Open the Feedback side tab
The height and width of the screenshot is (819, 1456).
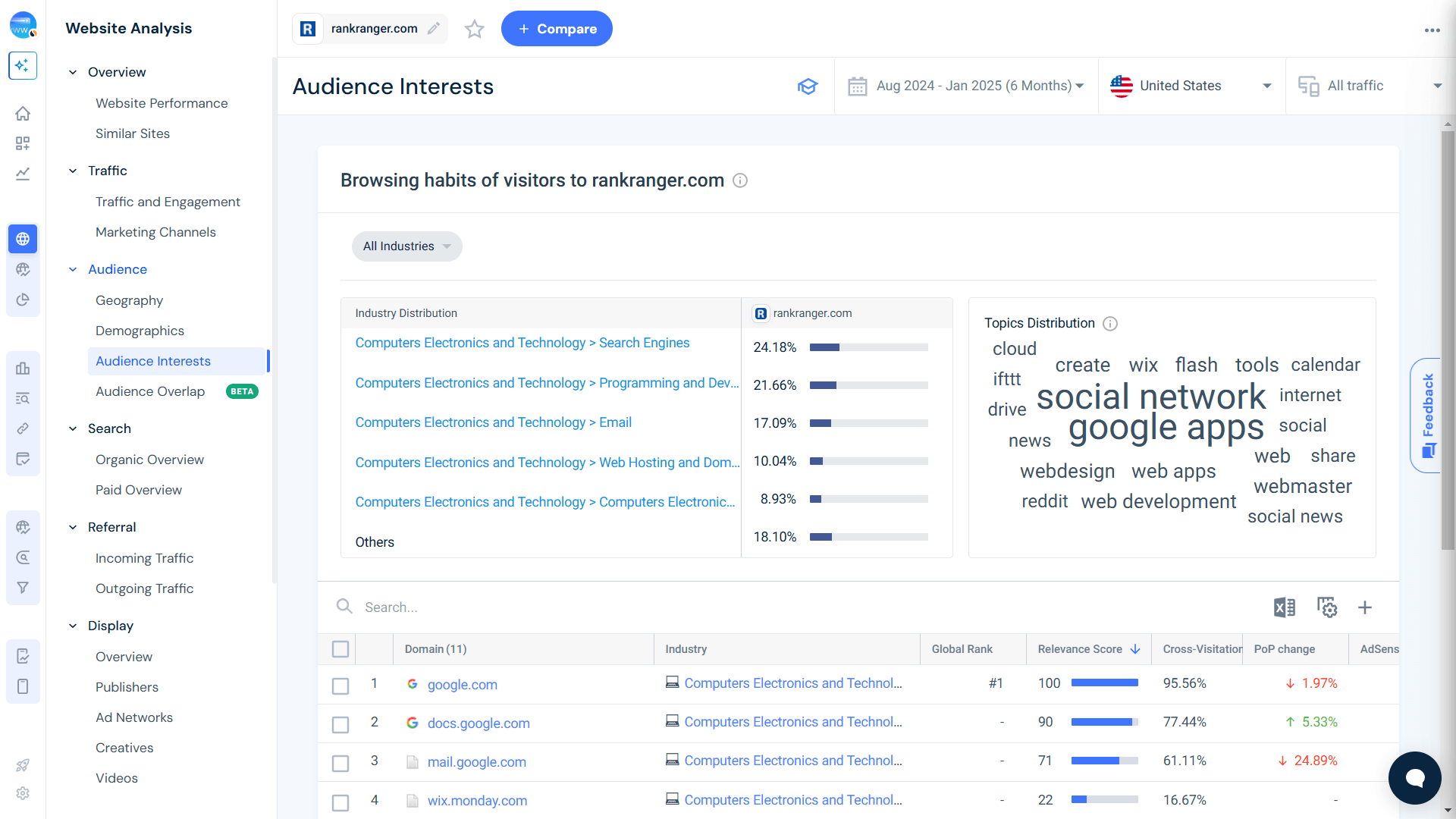point(1427,416)
